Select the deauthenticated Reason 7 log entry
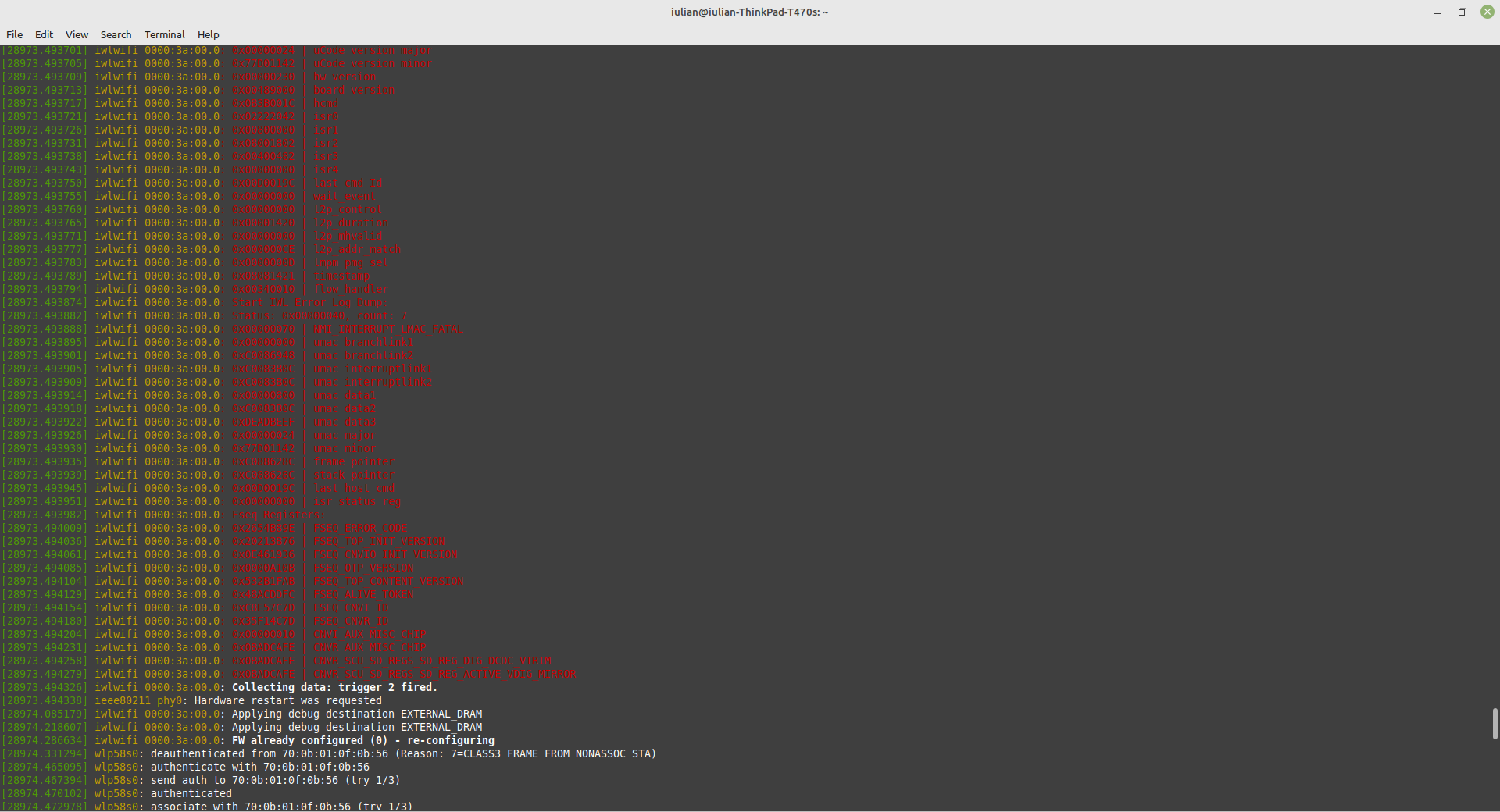Viewport: 1500px width, 812px height. pyautogui.click(x=375, y=753)
